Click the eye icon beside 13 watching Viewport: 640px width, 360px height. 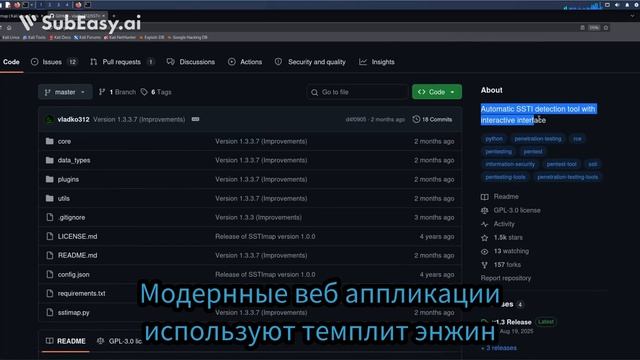[x=484, y=251]
